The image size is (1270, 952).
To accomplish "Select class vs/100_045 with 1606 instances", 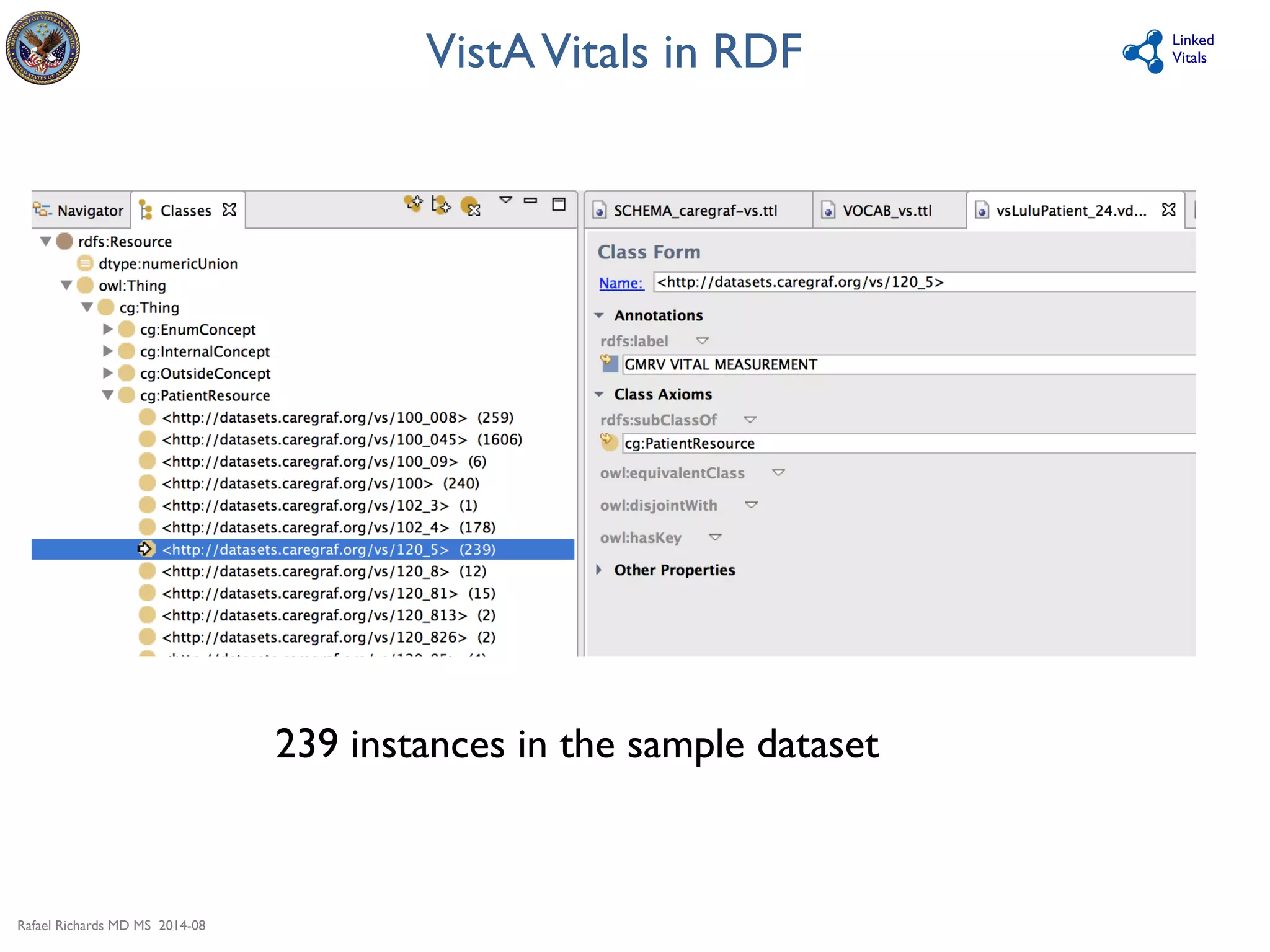I will tap(342, 439).
